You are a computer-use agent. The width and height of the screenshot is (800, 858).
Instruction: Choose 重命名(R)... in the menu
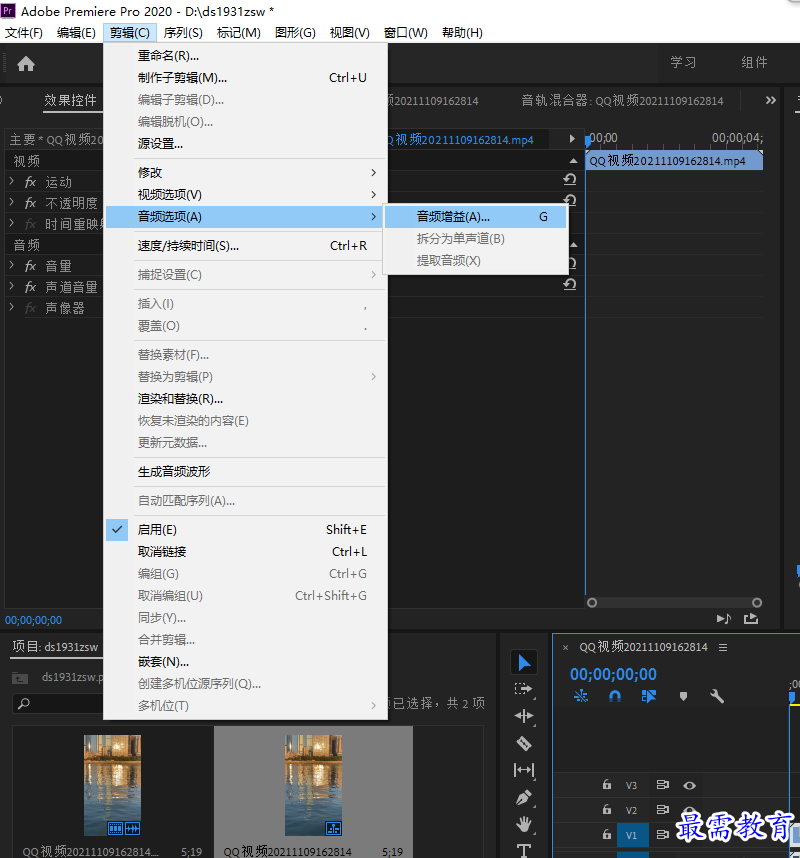click(246, 56)
